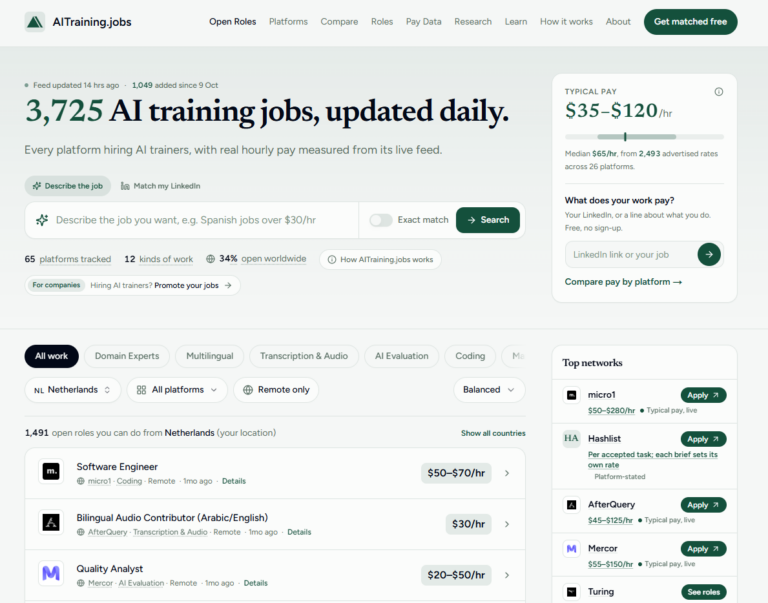Open the Compare nav item
Image resolution: width=768 pixels, height=603 pixels.
(339, 22)
